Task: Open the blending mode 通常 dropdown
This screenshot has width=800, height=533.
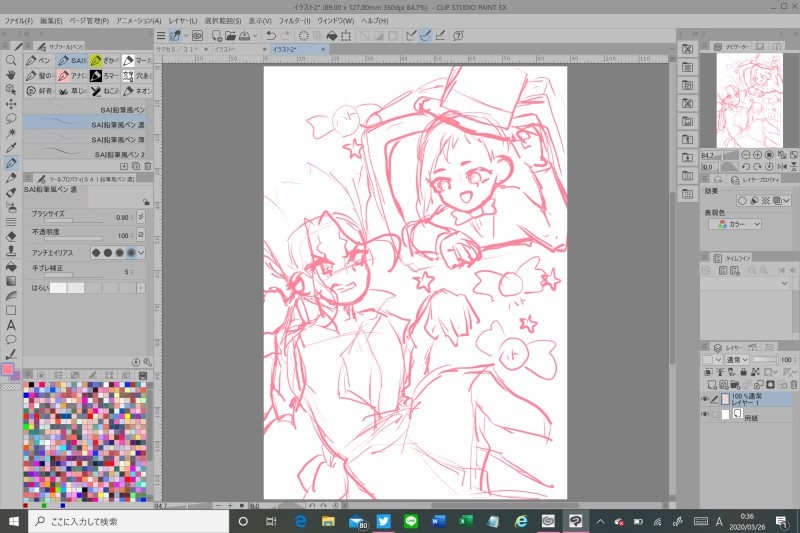Action: coord(736,360)
